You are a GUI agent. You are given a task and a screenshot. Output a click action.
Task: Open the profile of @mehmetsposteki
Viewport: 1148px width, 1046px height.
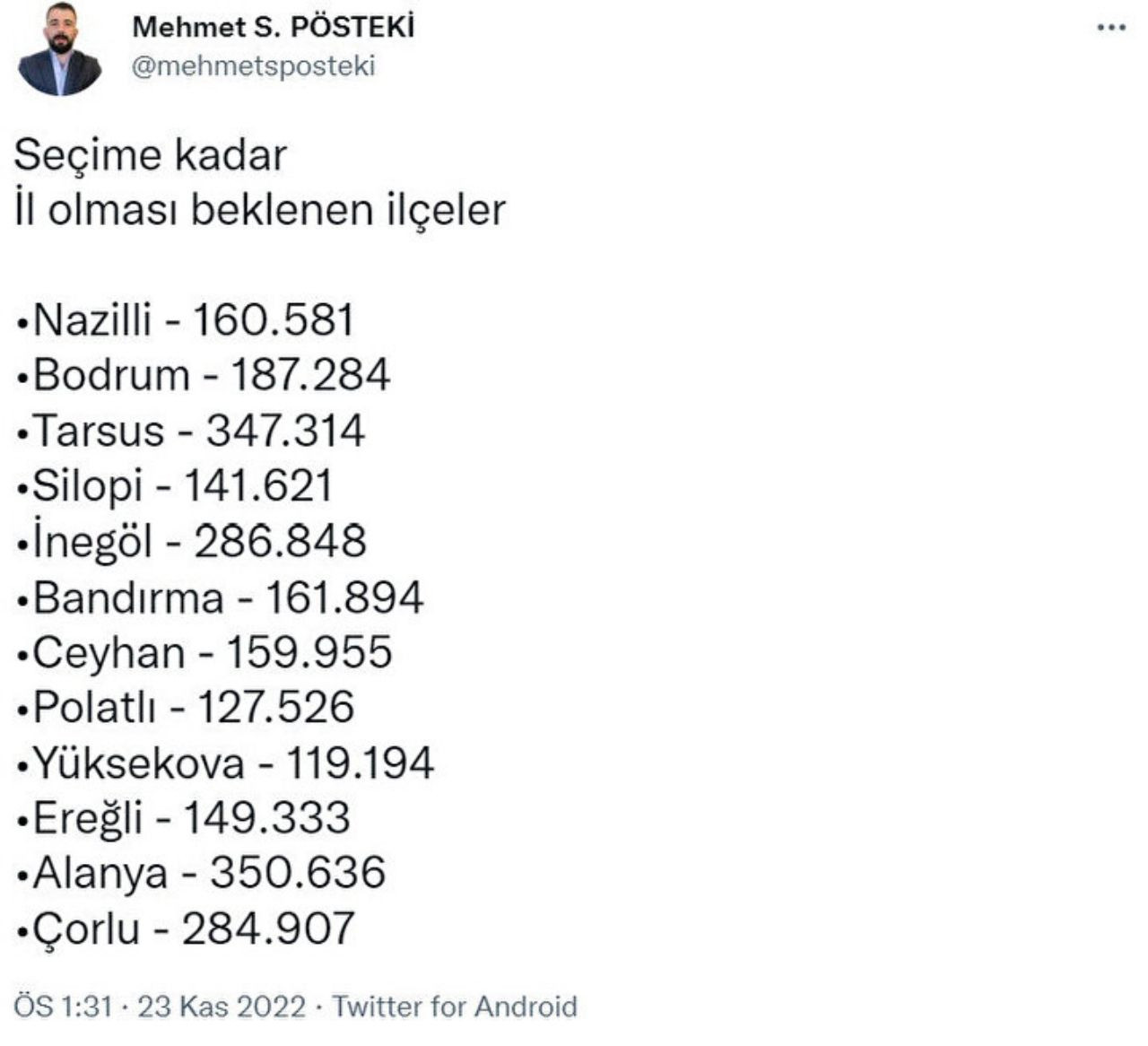254,64
